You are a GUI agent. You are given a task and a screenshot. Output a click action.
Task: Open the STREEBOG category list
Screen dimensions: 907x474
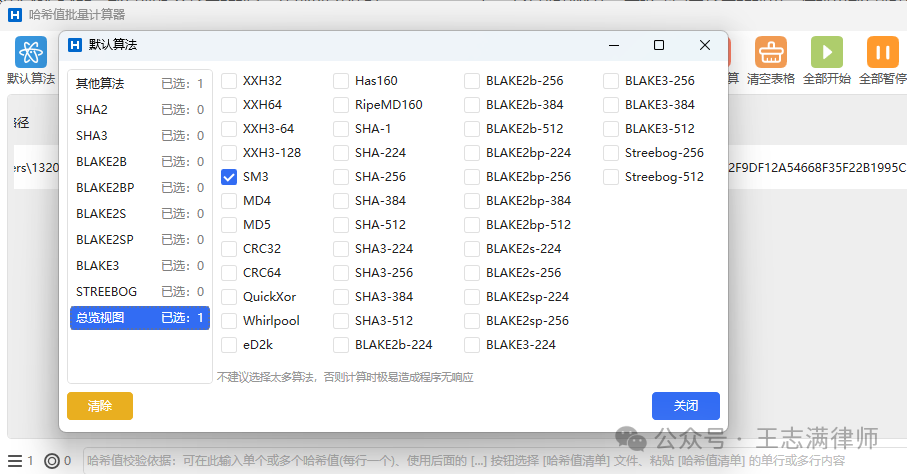point(139,292)
